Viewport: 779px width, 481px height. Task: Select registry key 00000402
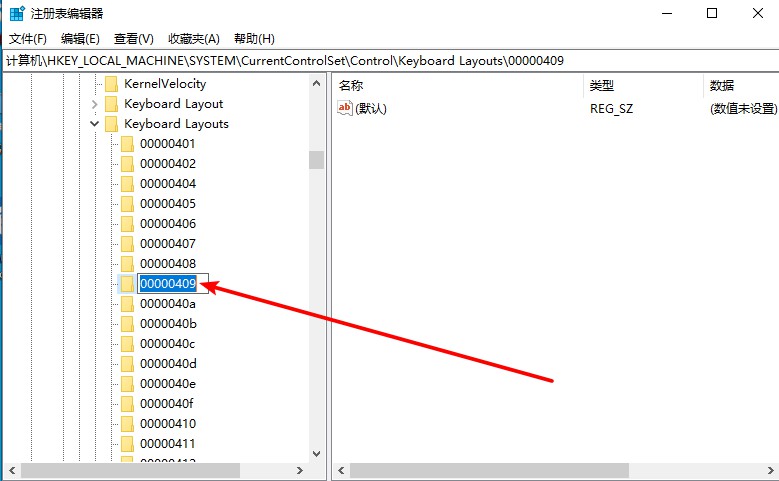point(167,163)
